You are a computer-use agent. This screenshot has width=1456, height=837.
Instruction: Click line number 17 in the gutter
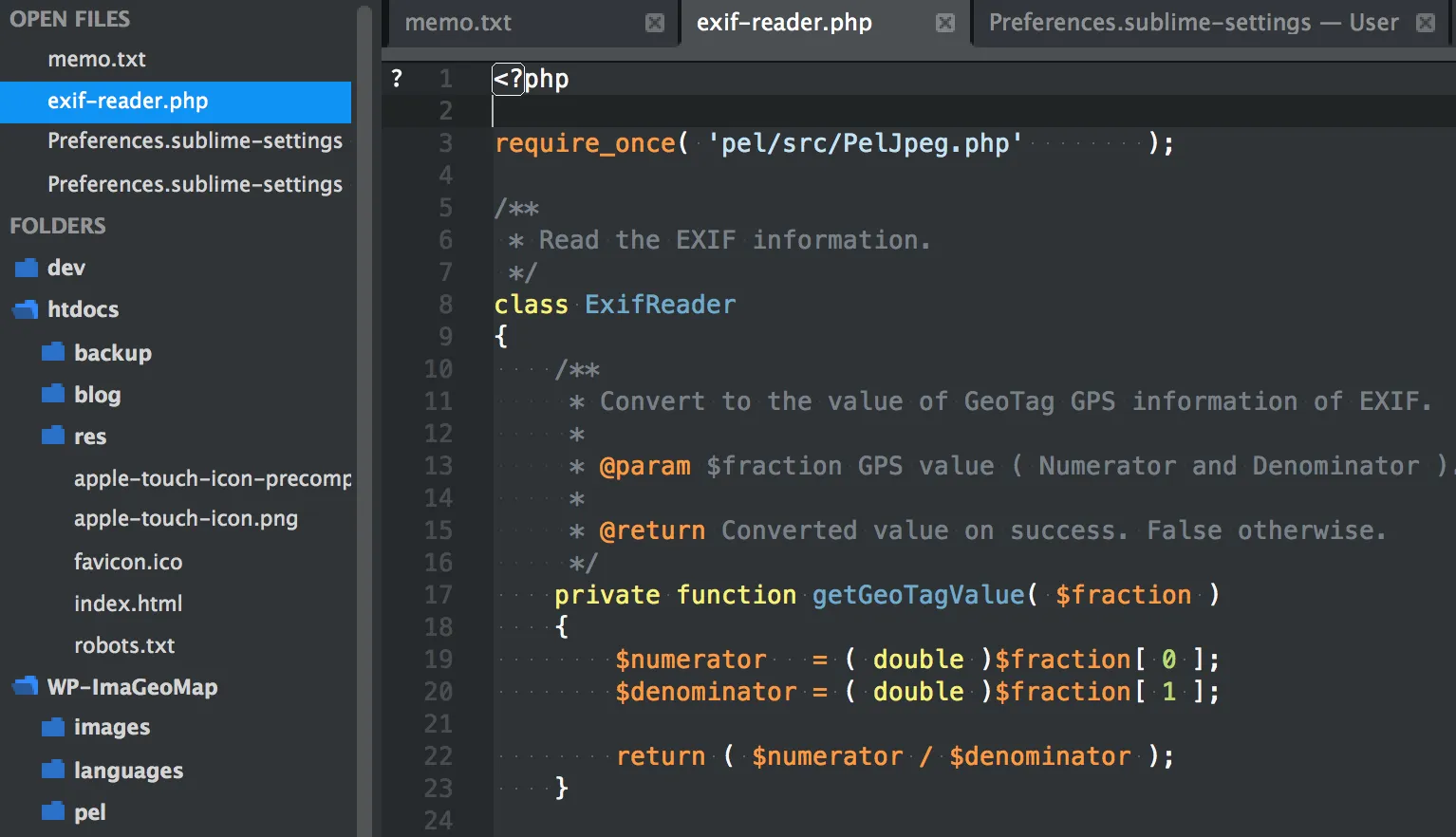click(x=438, y=595)
